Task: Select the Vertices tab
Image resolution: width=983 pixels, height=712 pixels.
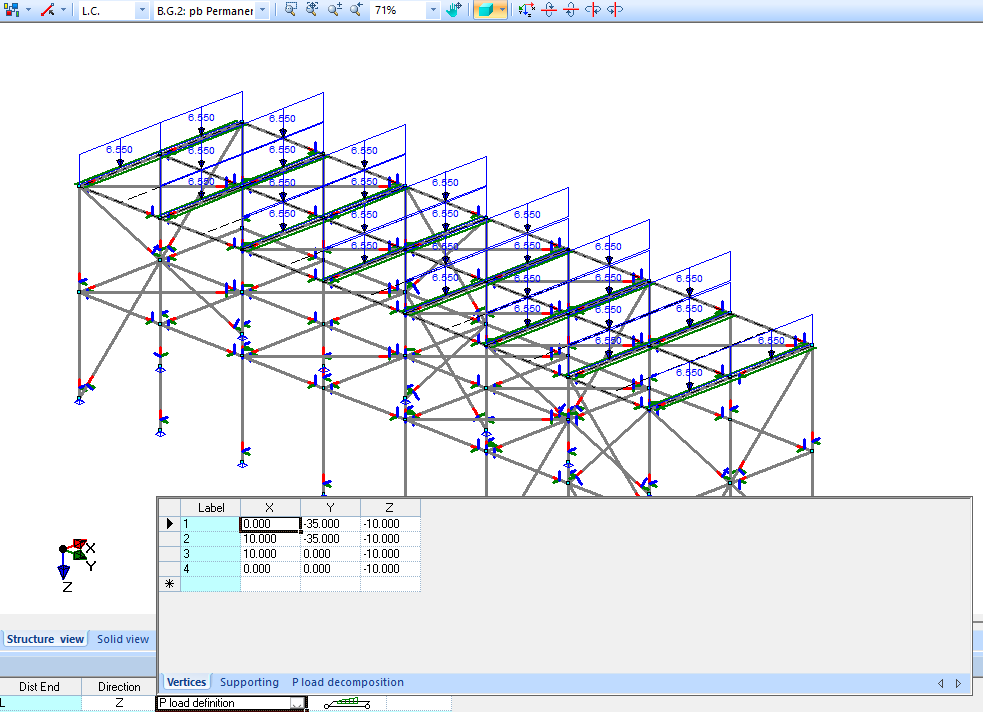Action: pyautogui.click(x=186, y=682)
